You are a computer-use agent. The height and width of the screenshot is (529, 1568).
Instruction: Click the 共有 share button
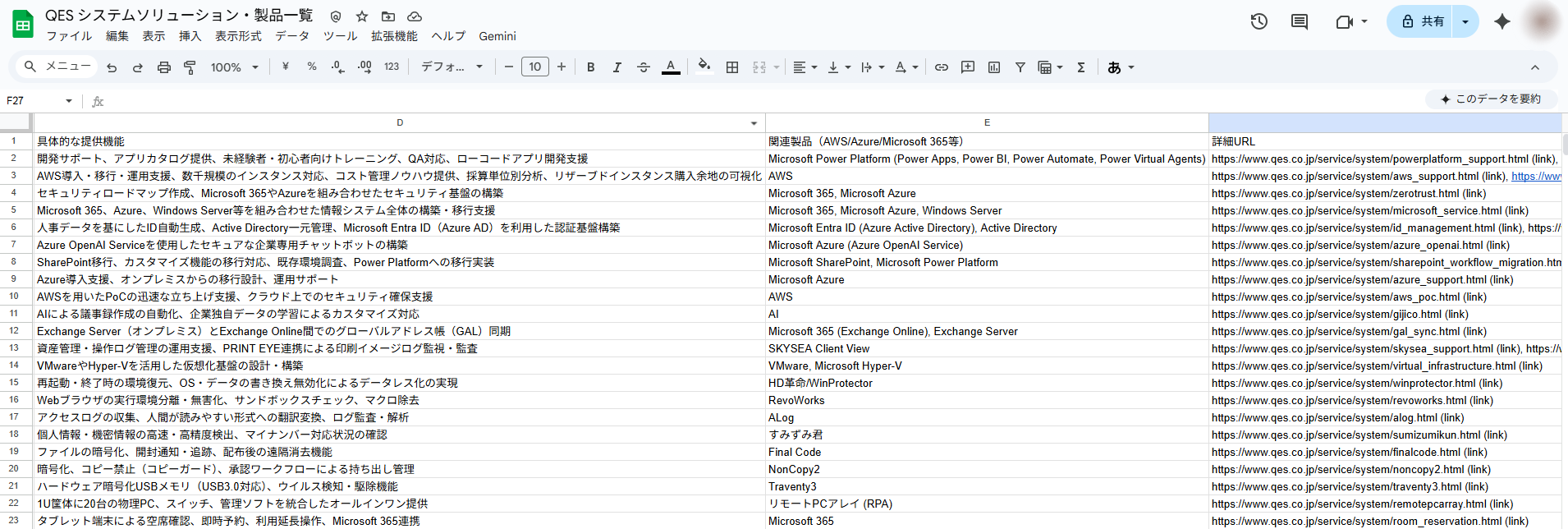point(1424,22)
